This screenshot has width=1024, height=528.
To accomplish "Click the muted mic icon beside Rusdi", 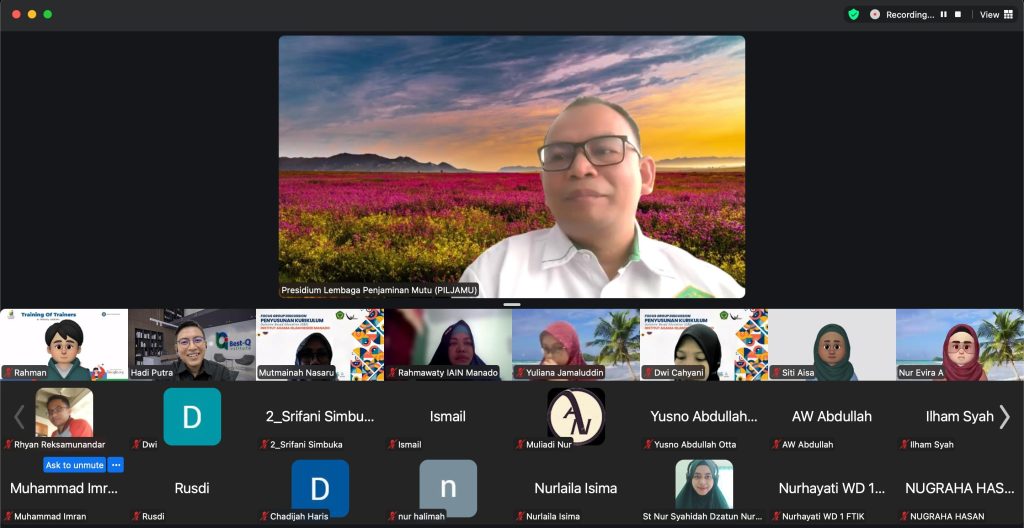I will [136, 516].
